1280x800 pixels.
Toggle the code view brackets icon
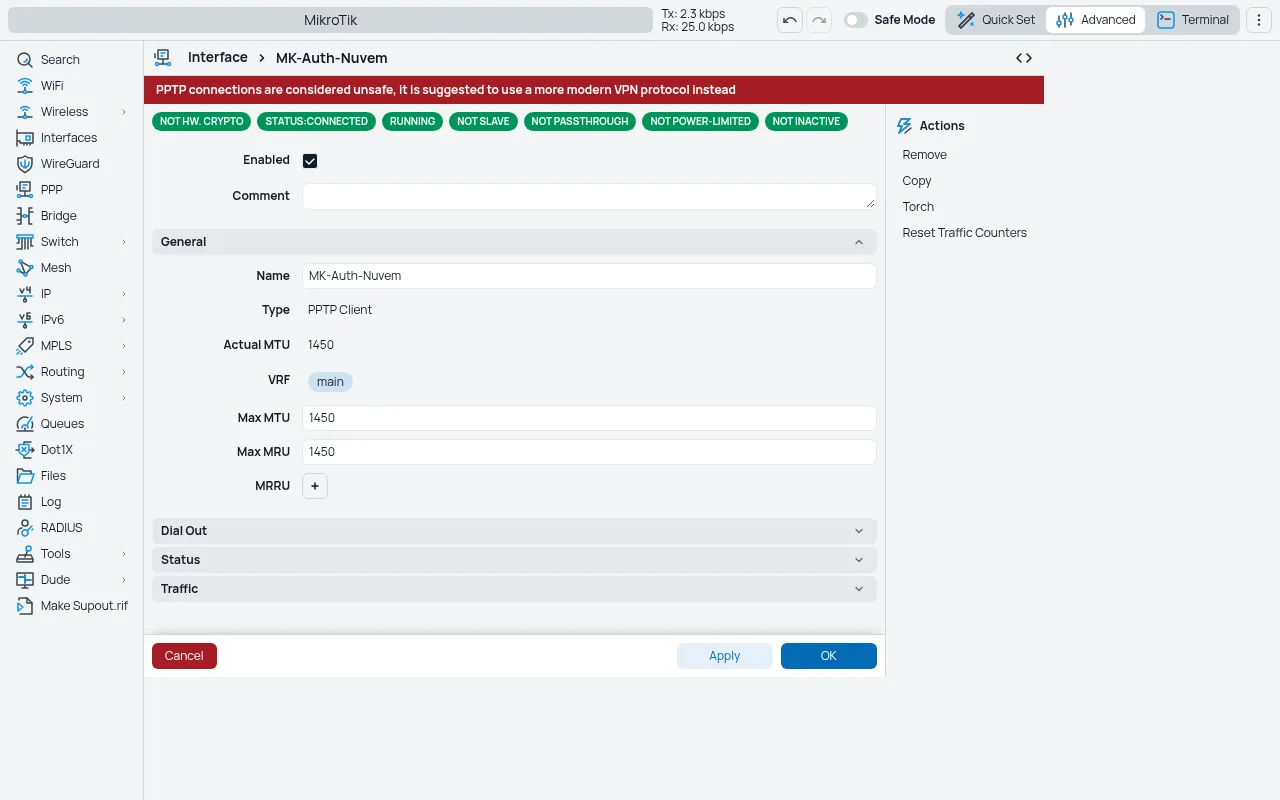point(1024,58)
